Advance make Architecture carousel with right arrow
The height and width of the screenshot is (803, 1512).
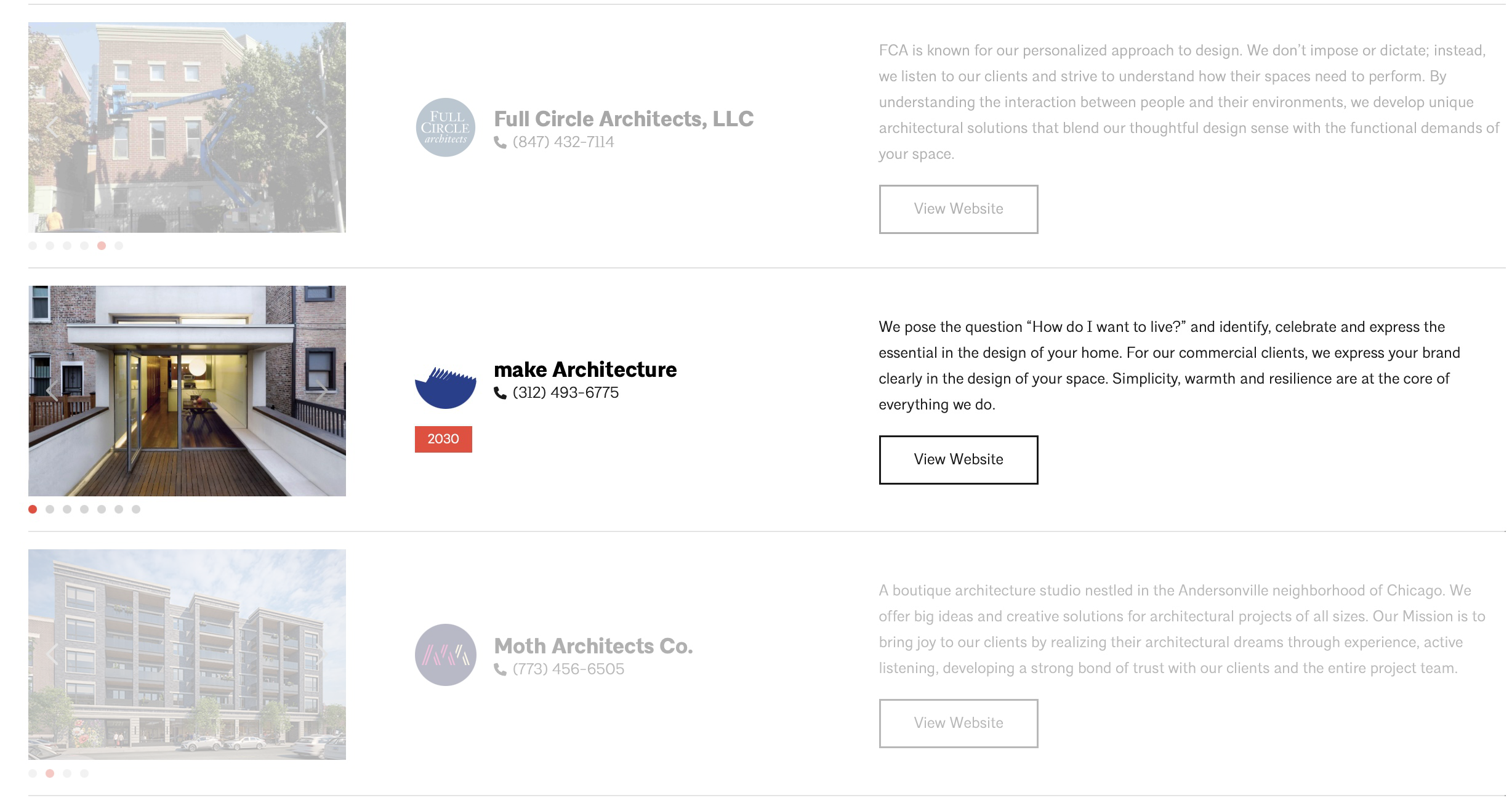click(321, 390)
